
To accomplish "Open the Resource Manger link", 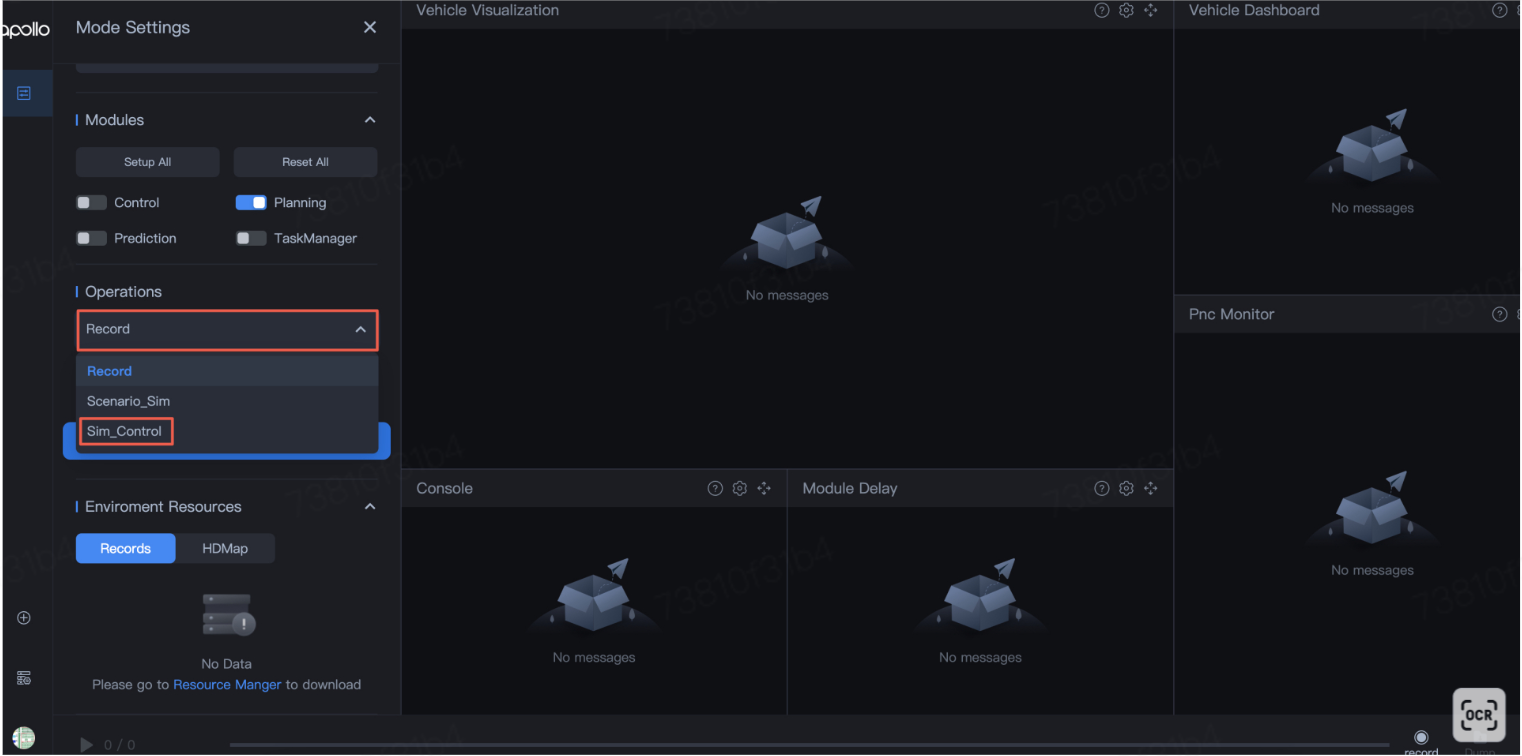I will click(227, 685).
